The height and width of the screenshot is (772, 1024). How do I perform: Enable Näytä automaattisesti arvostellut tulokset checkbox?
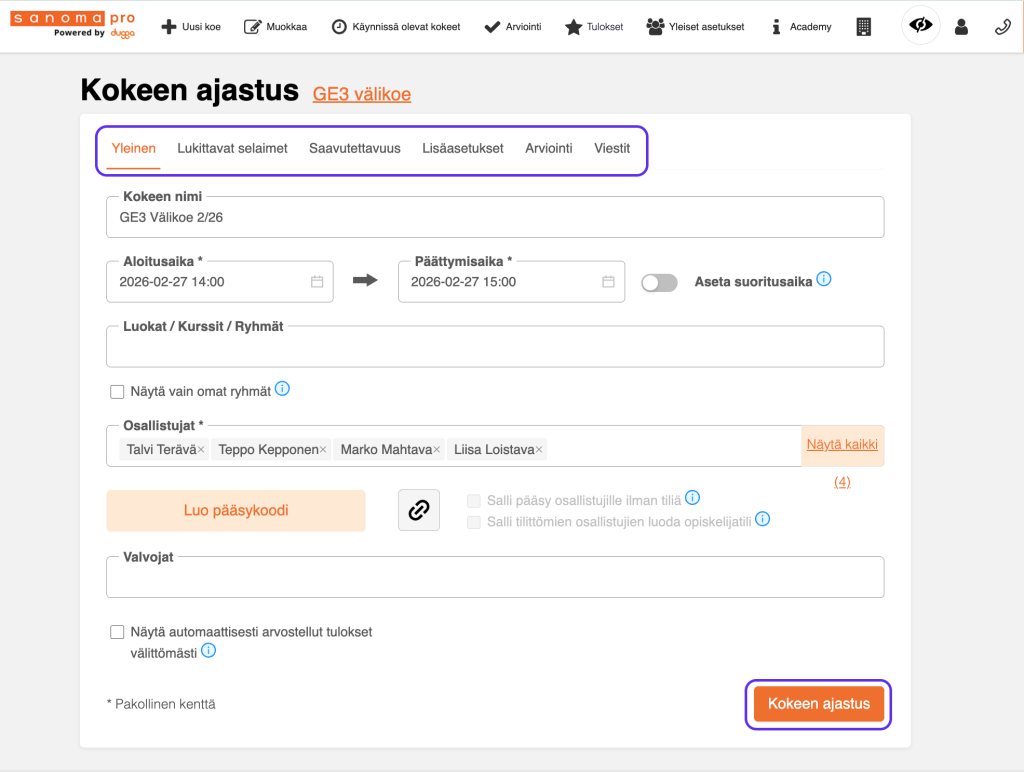click(x=117, y=632)
